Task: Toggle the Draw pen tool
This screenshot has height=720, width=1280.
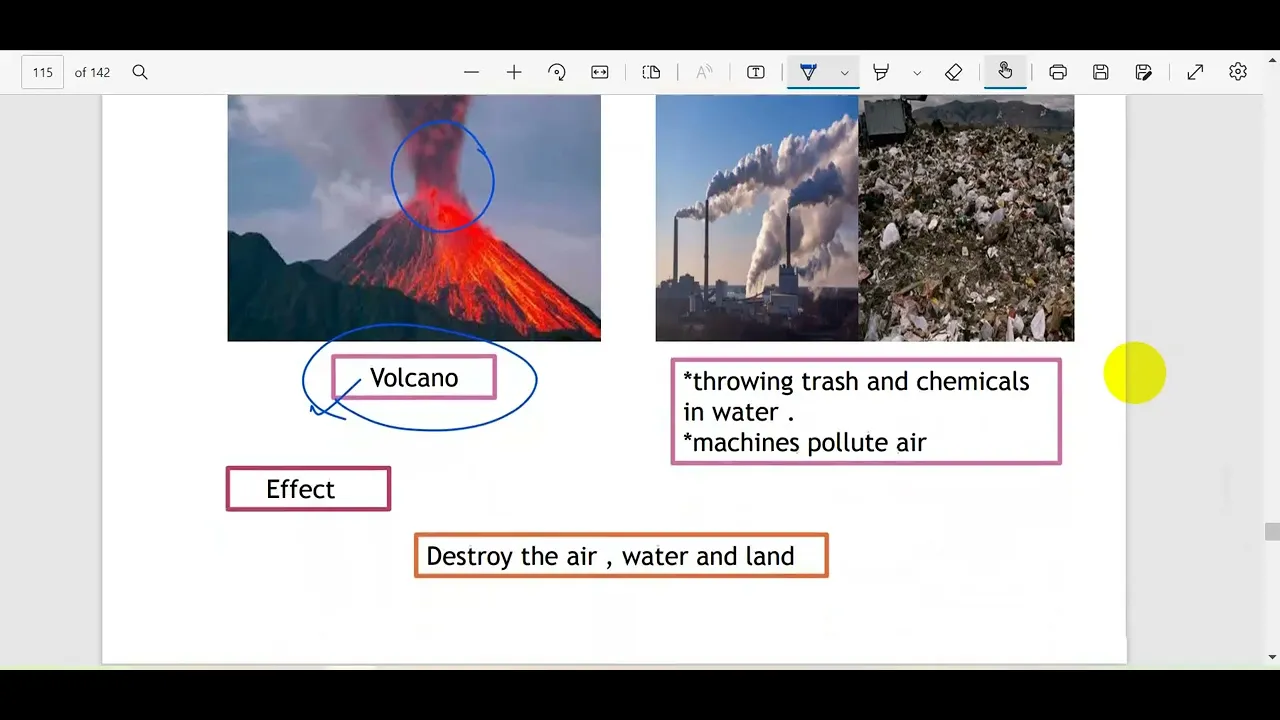Action: point(808,72)
